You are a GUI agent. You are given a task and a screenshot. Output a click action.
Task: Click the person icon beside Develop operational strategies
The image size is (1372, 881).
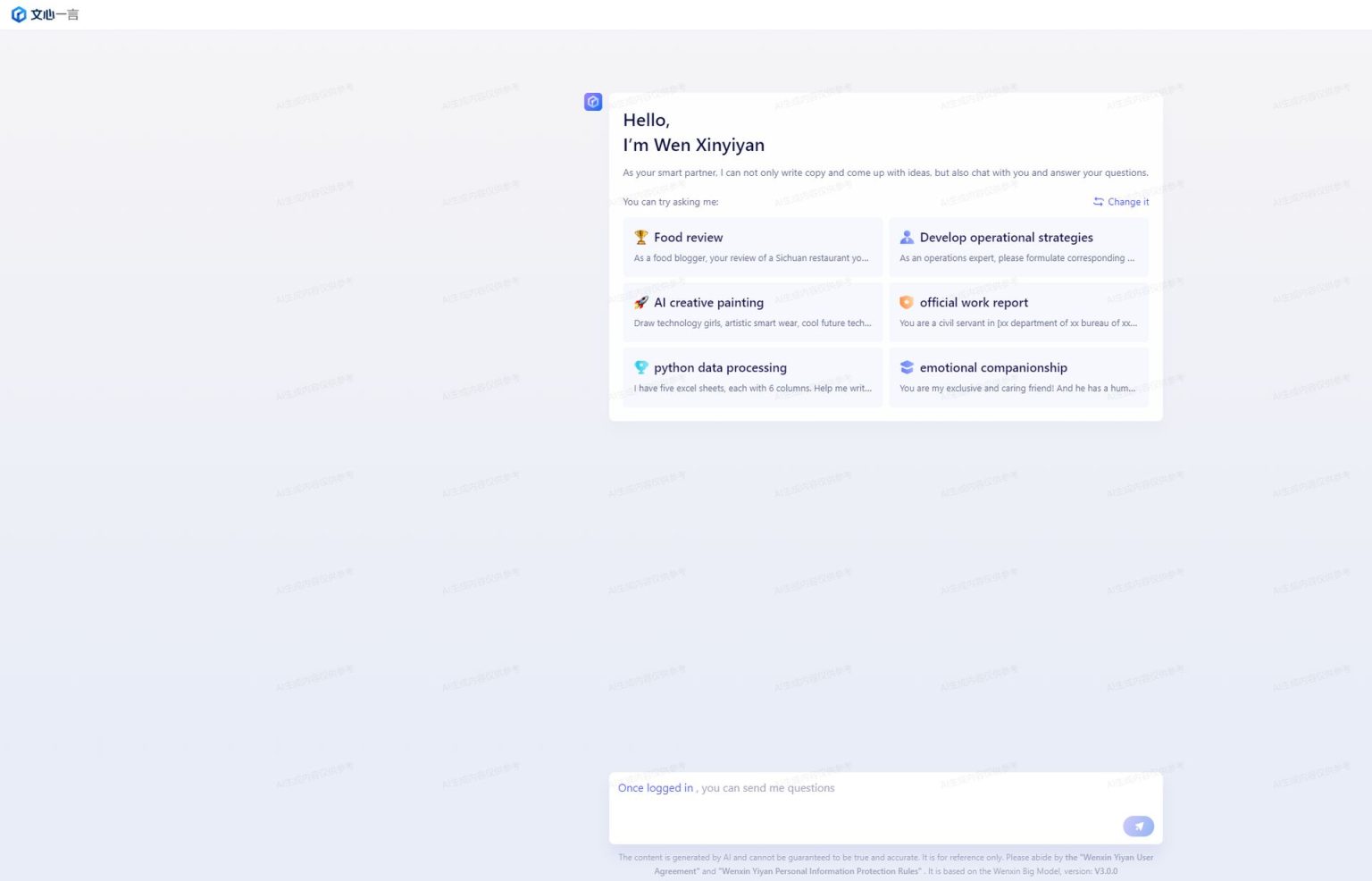907,237
